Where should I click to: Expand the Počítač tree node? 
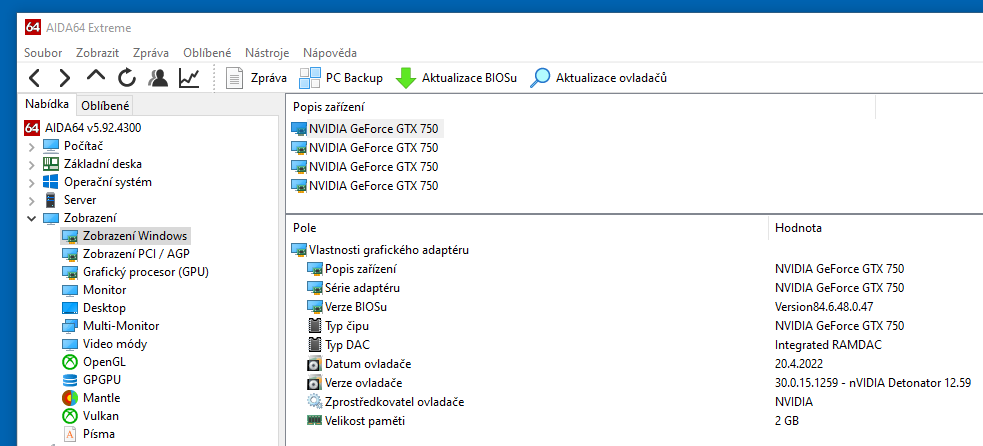[x=31, y=147]
